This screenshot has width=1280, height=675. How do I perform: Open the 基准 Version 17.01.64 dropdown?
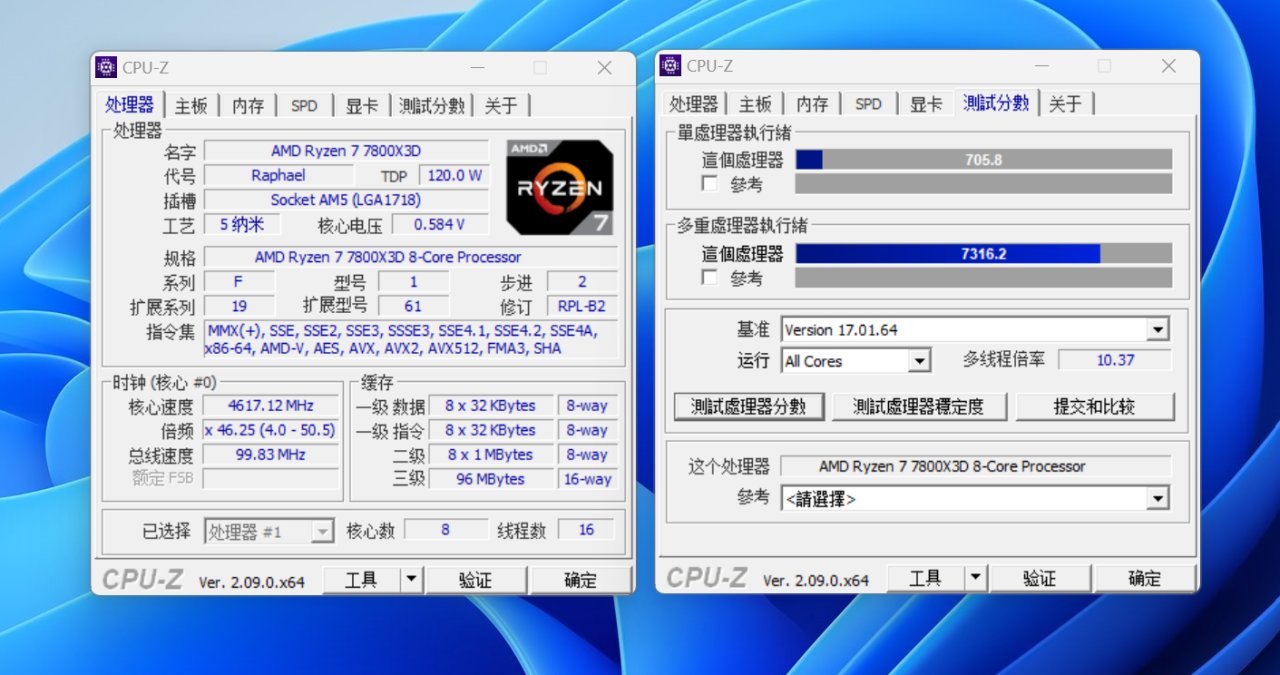tap(1158, 330)
